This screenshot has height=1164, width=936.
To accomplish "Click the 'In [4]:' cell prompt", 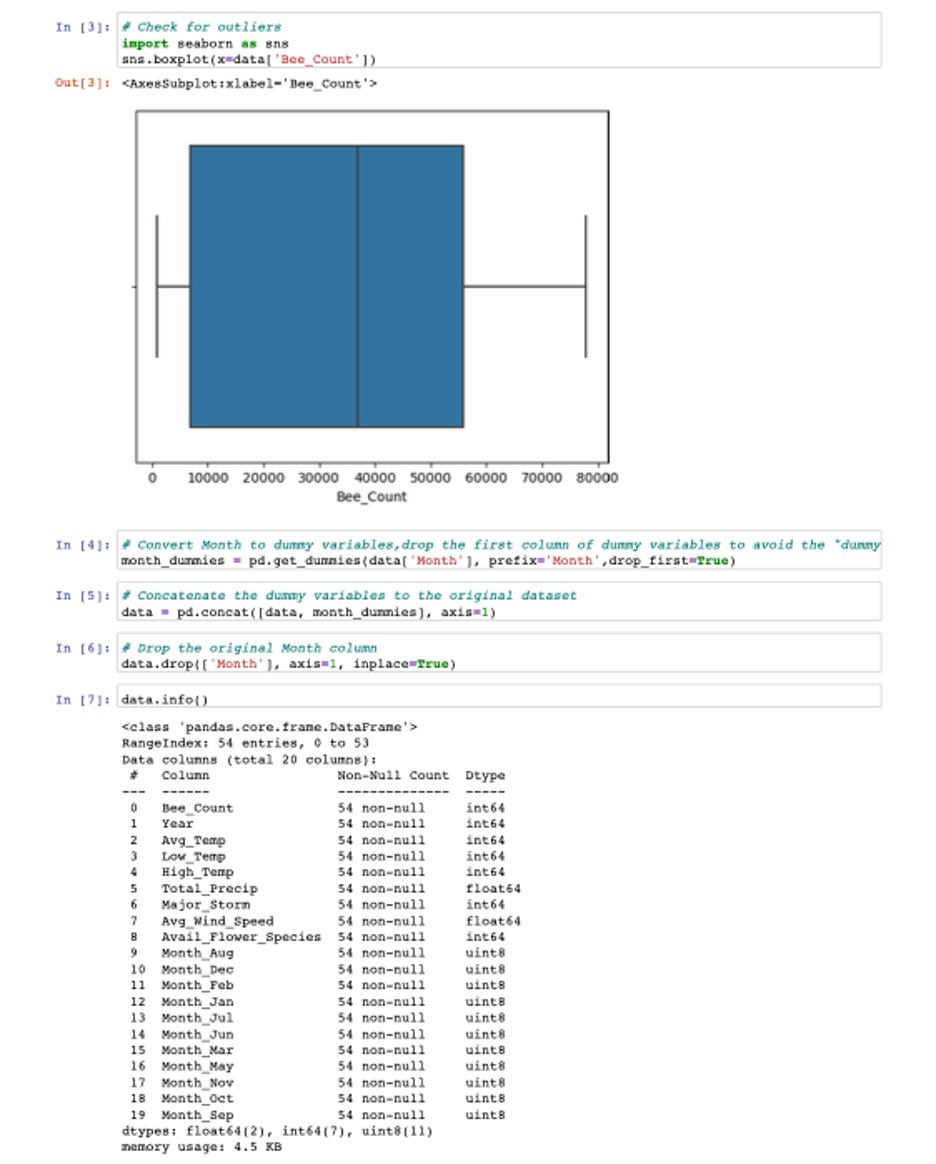I will point(82,546).
